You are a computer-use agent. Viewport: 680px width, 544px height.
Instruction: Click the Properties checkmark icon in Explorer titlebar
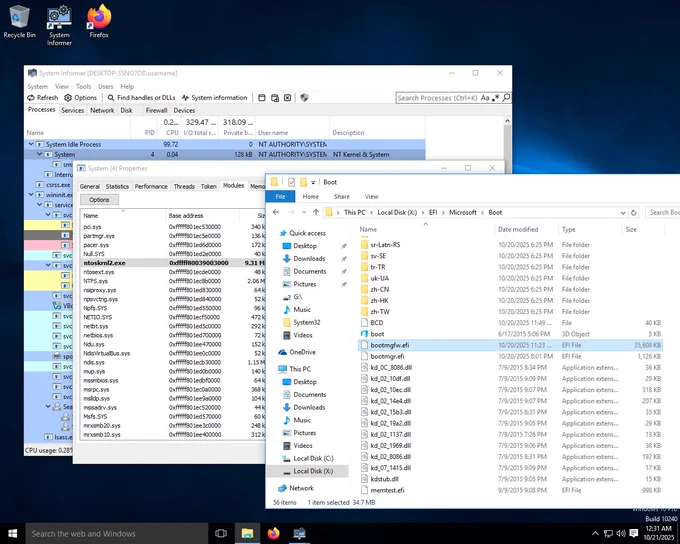coord(291,182)
